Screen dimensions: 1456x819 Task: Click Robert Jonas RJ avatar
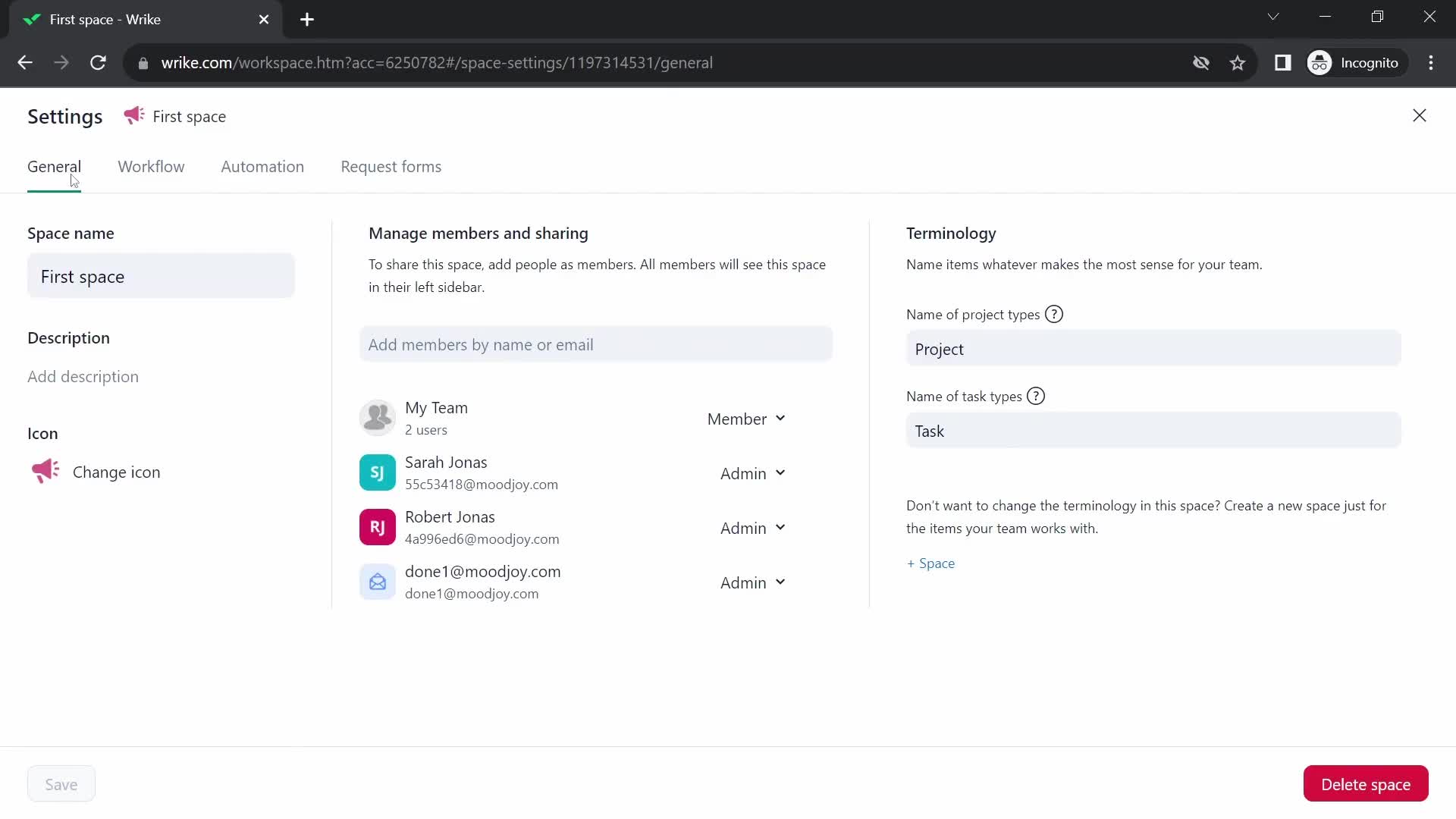click(x=377, y=527)
